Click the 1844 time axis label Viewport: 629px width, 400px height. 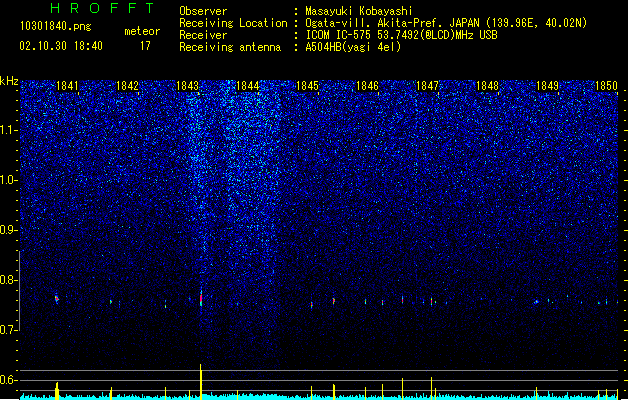248,86
